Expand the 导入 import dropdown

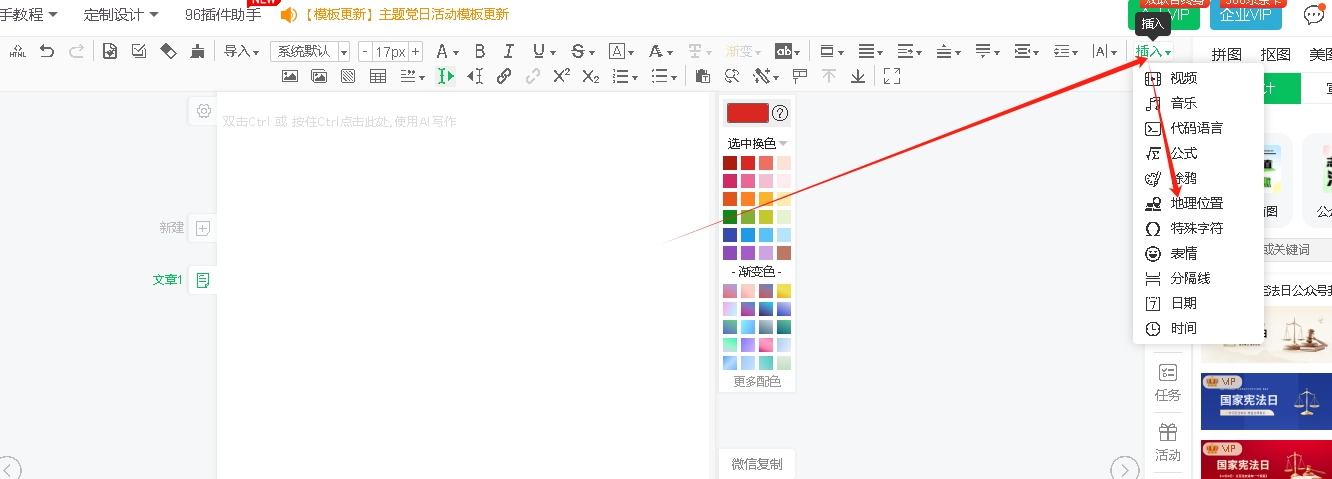point(241,51)
